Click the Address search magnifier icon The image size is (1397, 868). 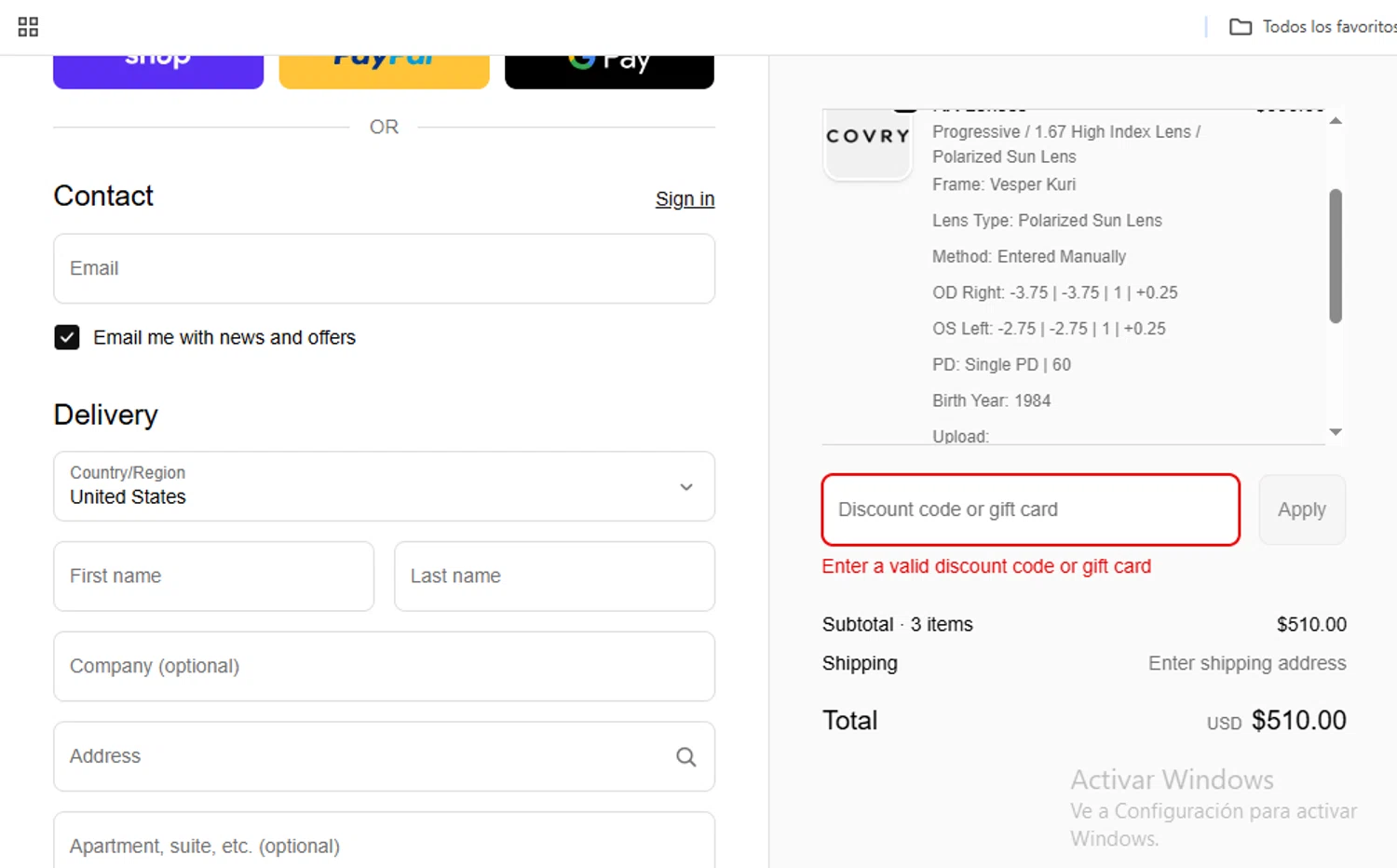[x=686, y=757]
